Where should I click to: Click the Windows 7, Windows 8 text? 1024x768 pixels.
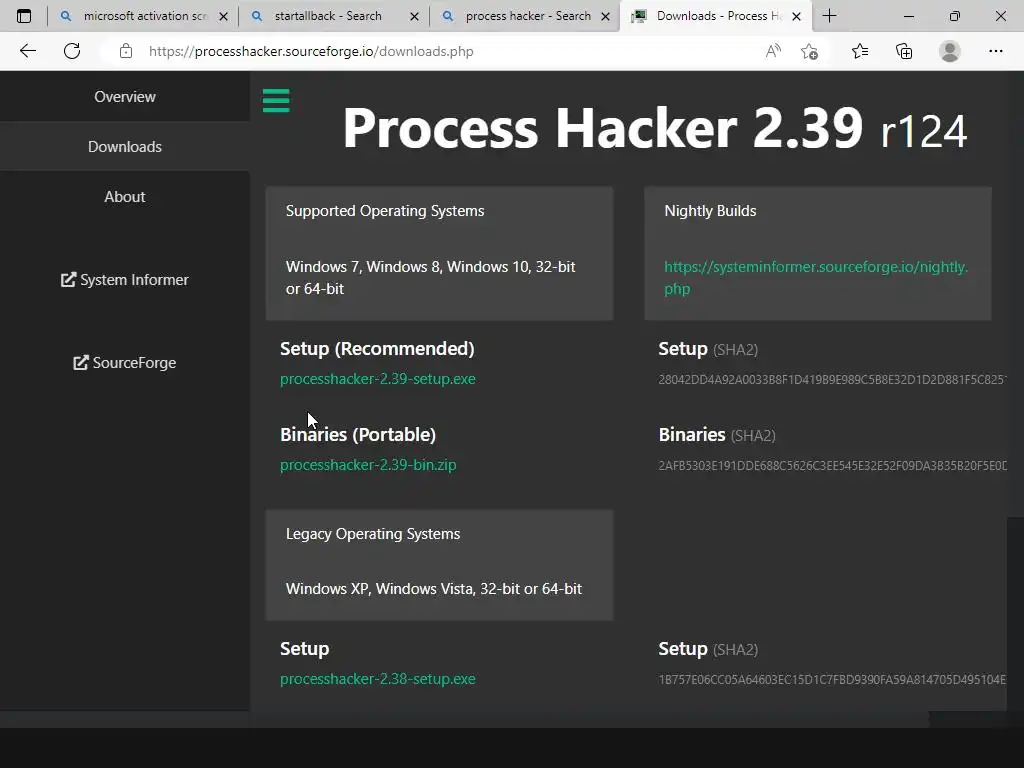point(430,278)
